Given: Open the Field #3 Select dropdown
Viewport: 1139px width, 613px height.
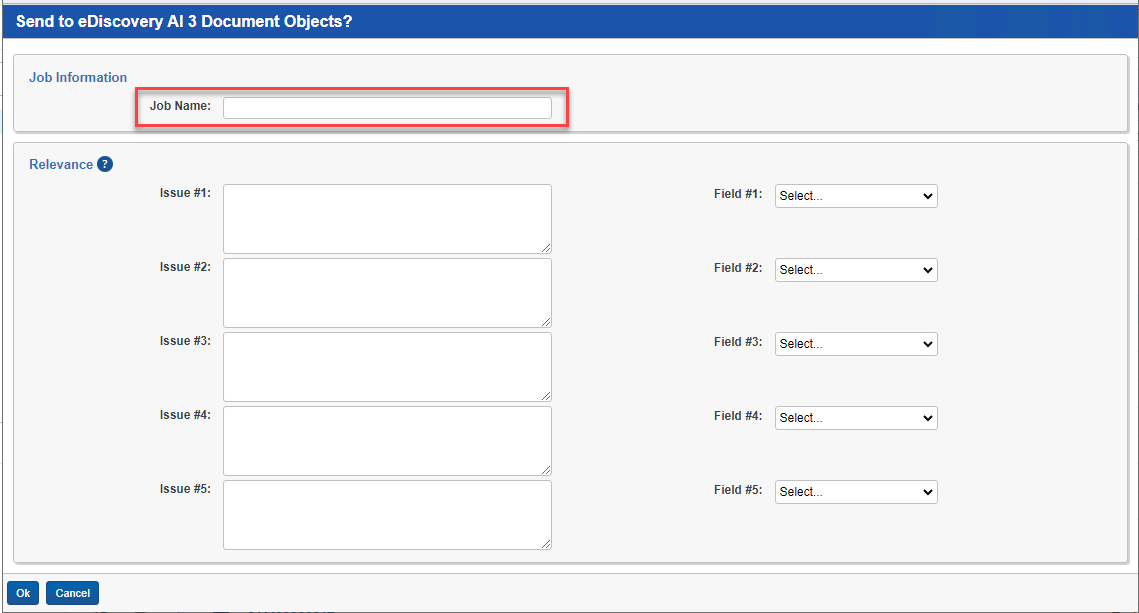Looking at the screenshot, I should 856,344.
